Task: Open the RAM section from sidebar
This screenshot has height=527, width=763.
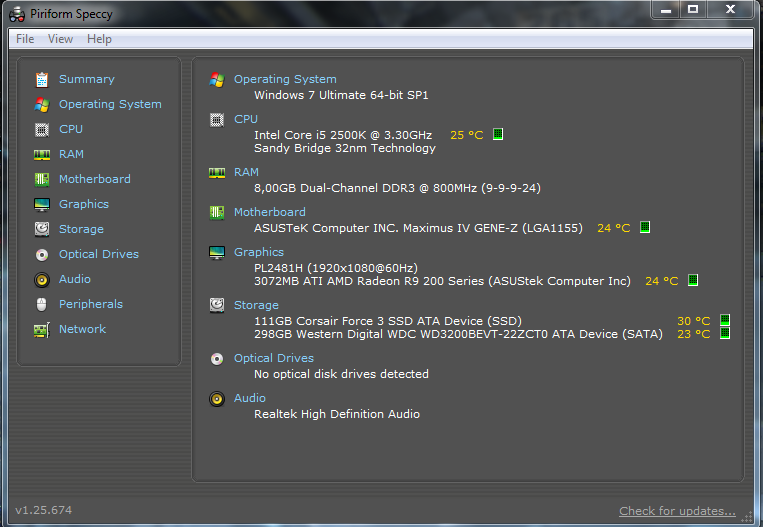Action: coord(72,154)
